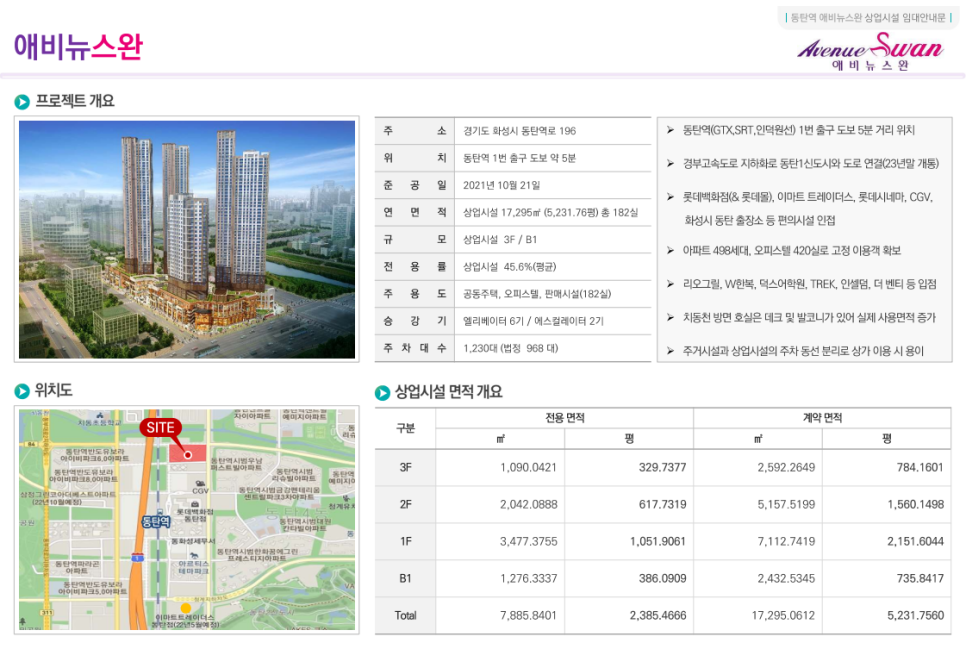
Task: Click the yellow dot near 이마트트레이더스 on map
Action: click(185, 608)
